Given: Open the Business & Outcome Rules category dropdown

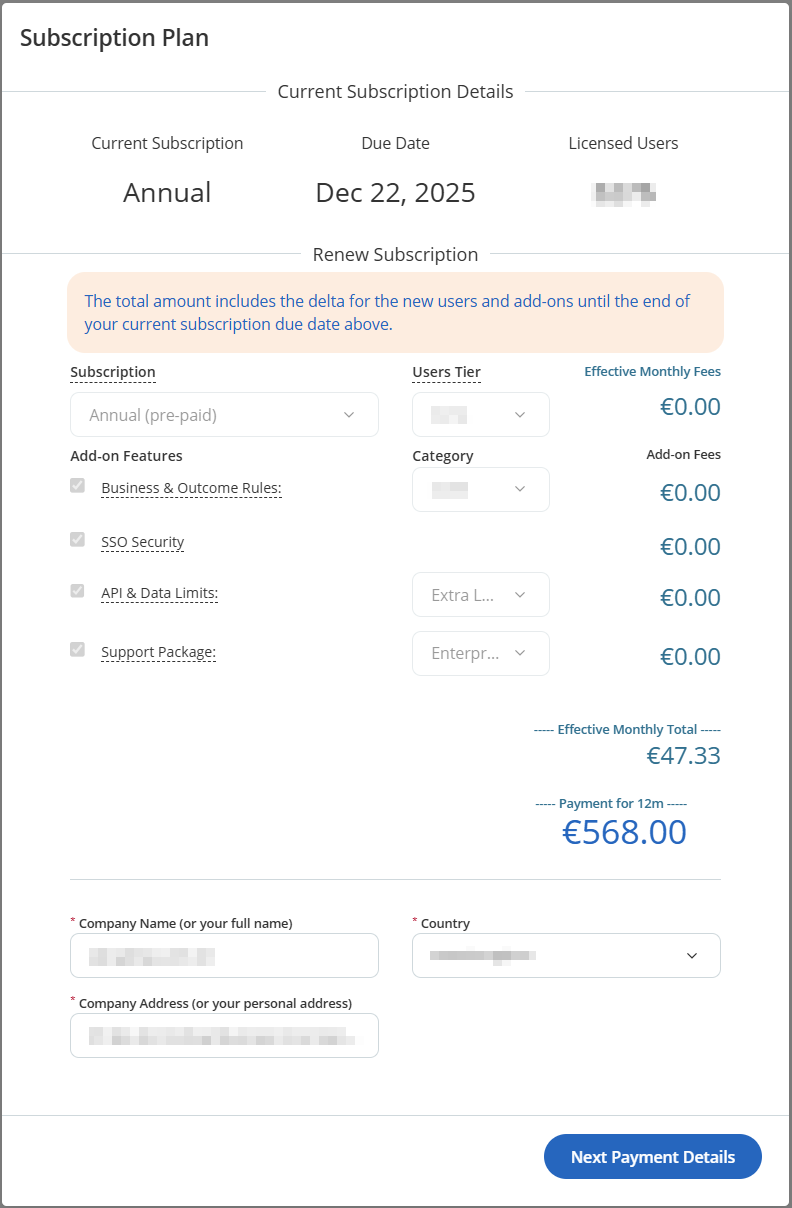Looking at the screenshot, I should pyautogui.click(x=481, y=489).
